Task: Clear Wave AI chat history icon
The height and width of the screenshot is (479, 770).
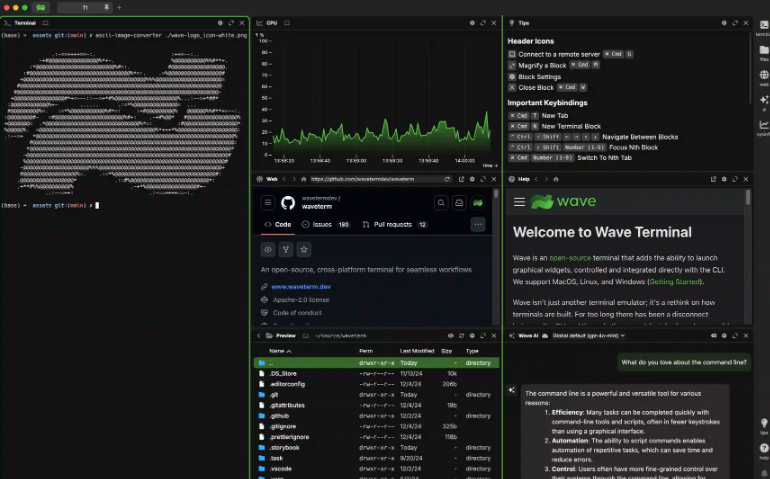Action: [x=714, y=336]
